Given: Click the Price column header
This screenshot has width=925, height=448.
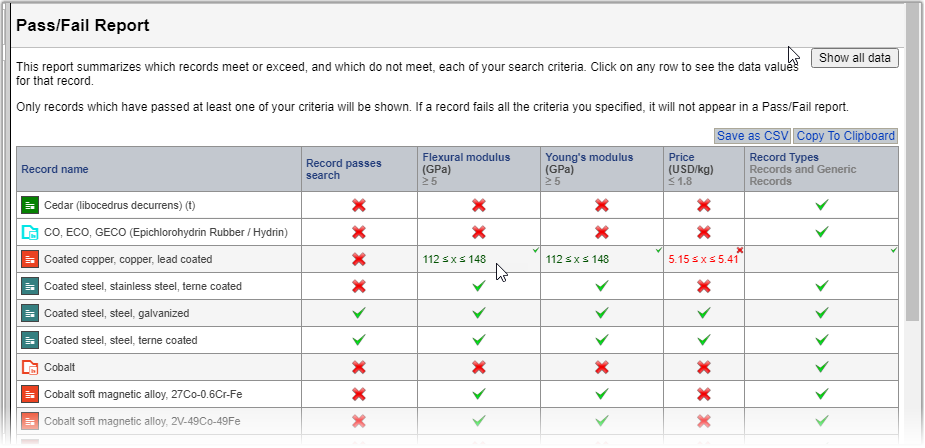Looking at the screenshot, I should pyautogui.click(x=682, y=157).
